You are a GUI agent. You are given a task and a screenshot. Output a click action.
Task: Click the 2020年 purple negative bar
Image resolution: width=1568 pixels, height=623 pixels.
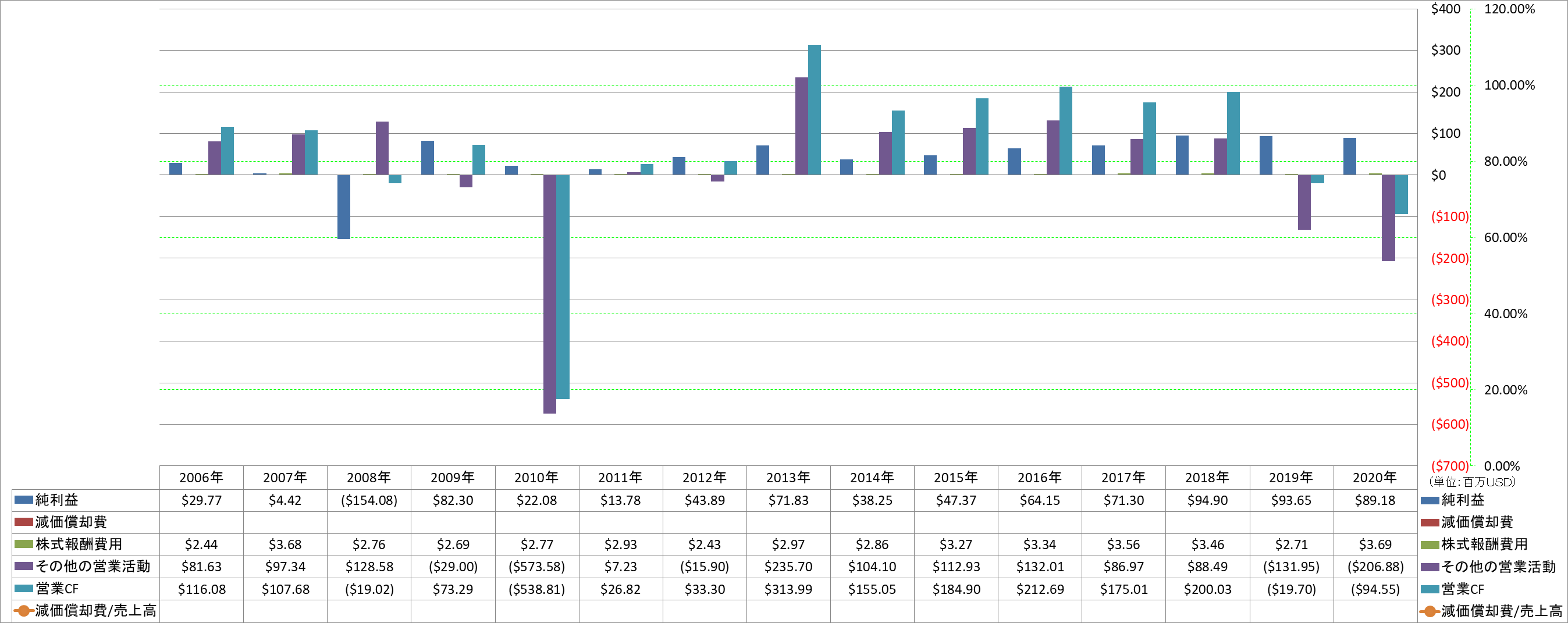(x=1388, y=218)
